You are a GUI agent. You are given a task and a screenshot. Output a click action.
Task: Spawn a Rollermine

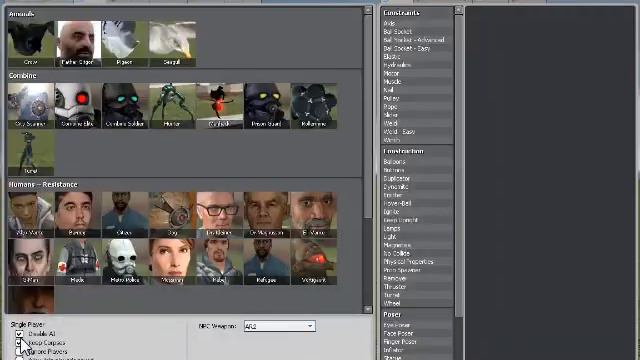point(314,106)
